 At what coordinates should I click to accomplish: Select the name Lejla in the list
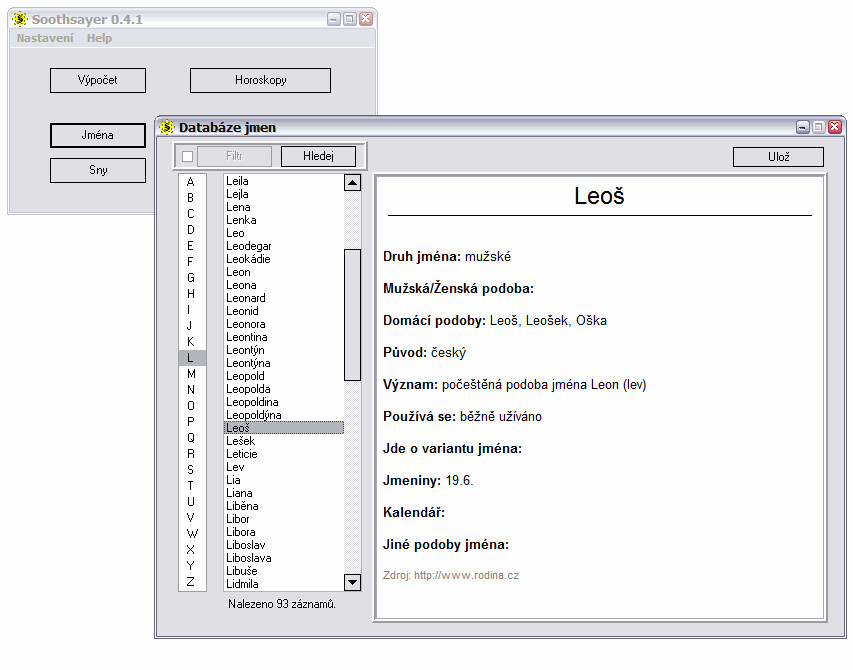[284, 194]
